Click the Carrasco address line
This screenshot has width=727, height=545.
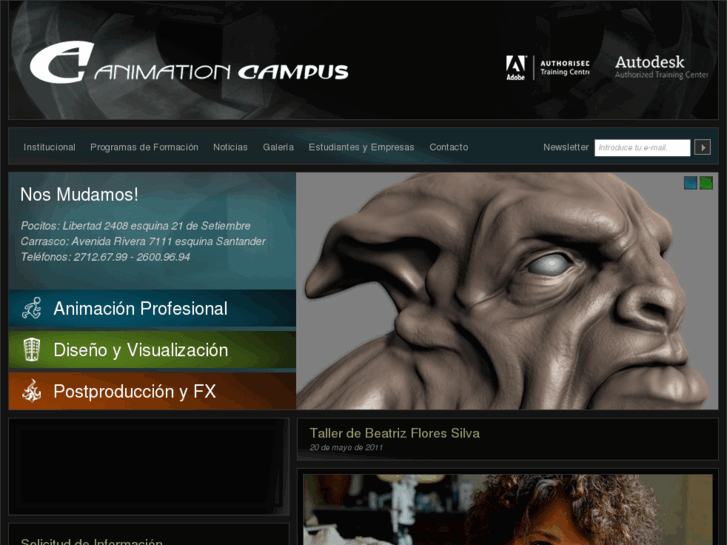(x=143, y=241)
